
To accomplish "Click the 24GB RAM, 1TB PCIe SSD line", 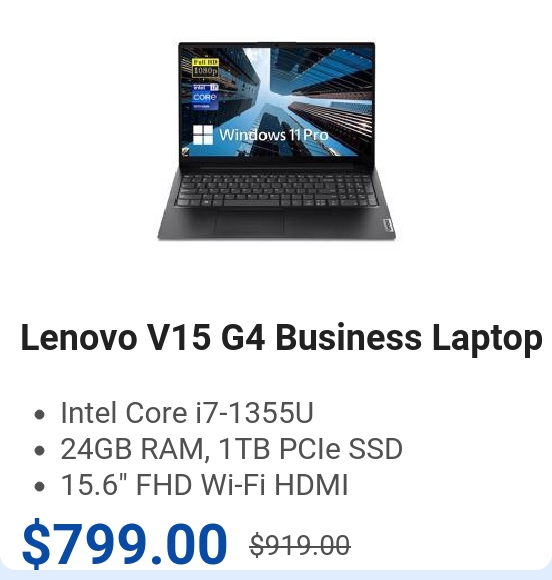I will click(231, 449).
